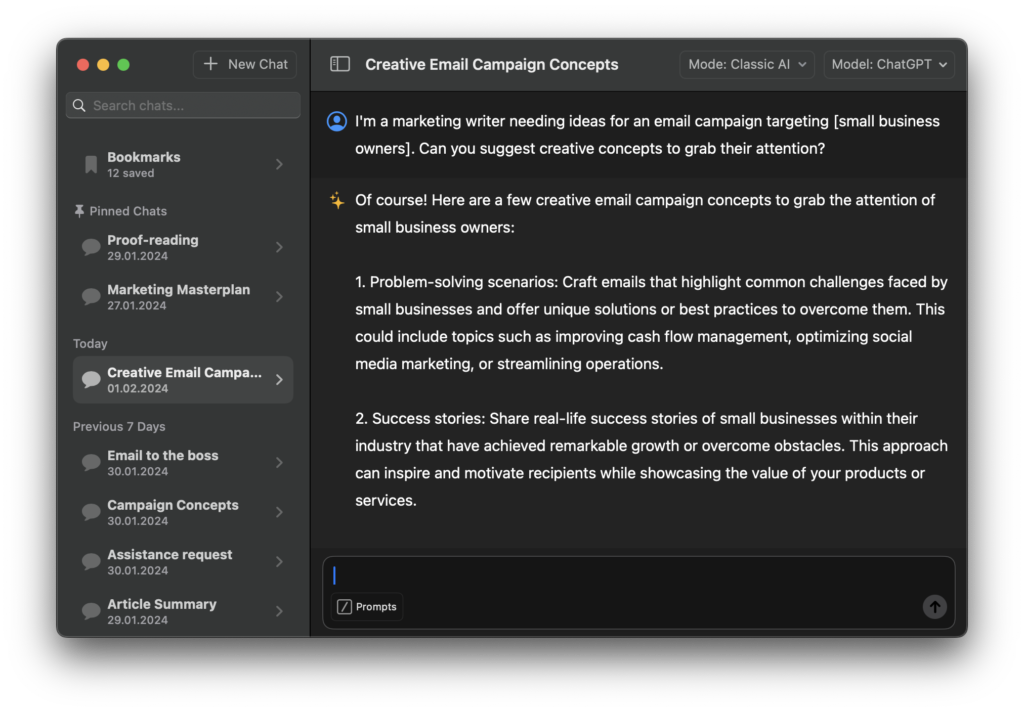This screenshot has height=712, width=1024.
Task: Open the Proof-reading pinned chat
Action: click(x=183, y=248)
